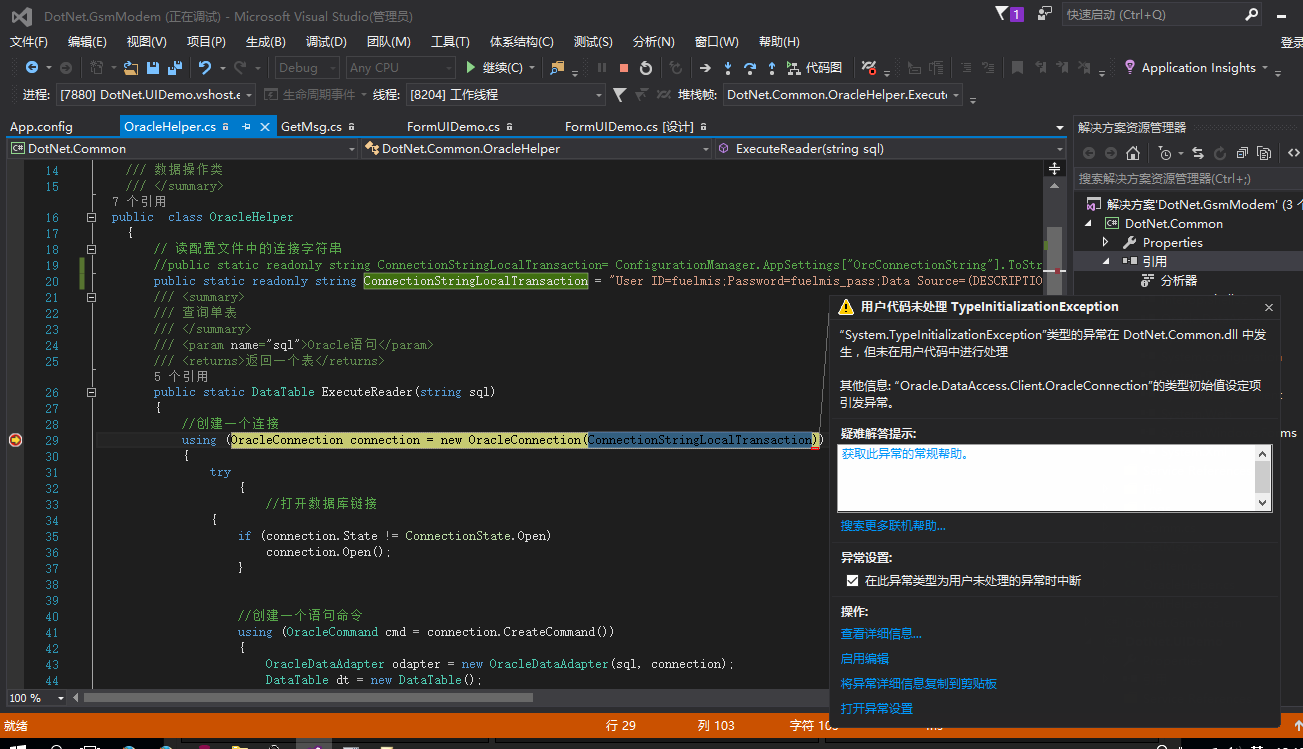The image size is (1303, 749).
Task: Open the Code Map (代码图) button
Action: tap(815, 67)
